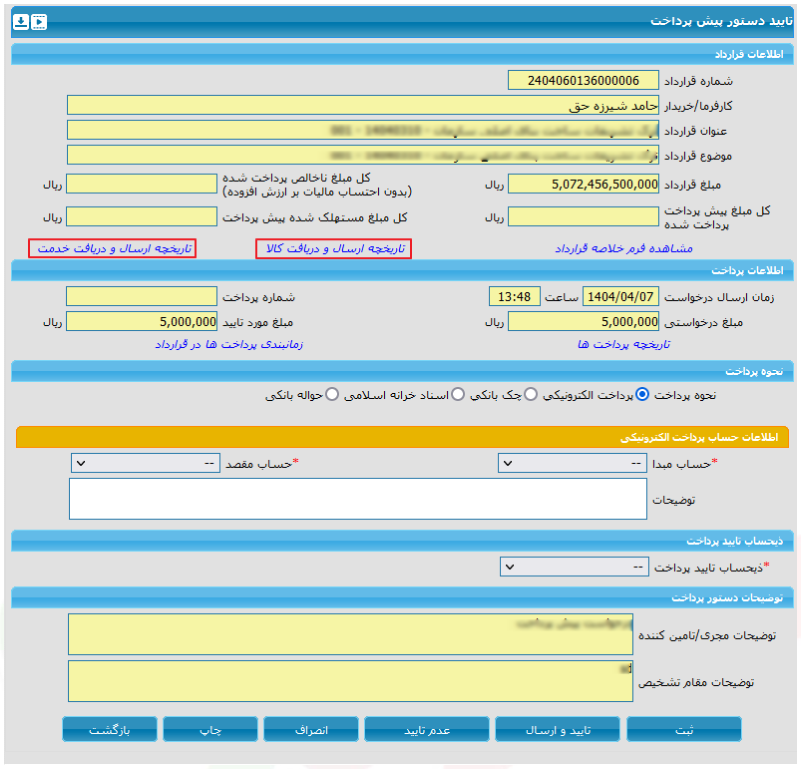Image resolution: width=801 pixels, height=769 pixels.
Task: Click the نحوه پرداخت section header
Action: point(403,371)
